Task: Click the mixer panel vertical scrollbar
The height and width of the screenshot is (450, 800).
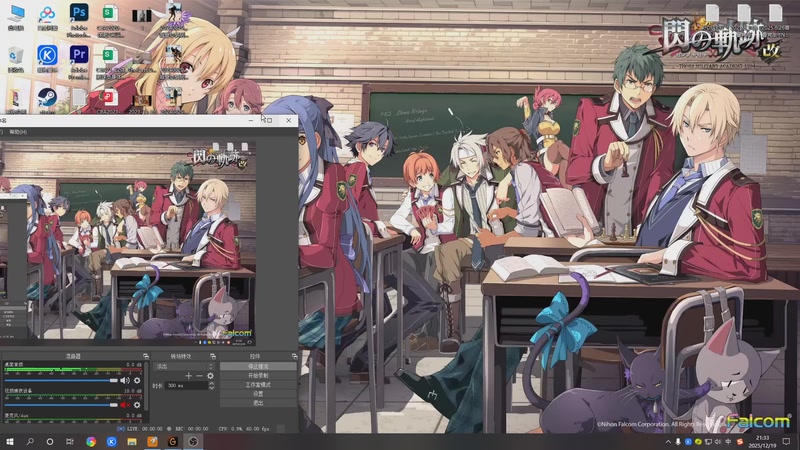Action: click(147, 388)
